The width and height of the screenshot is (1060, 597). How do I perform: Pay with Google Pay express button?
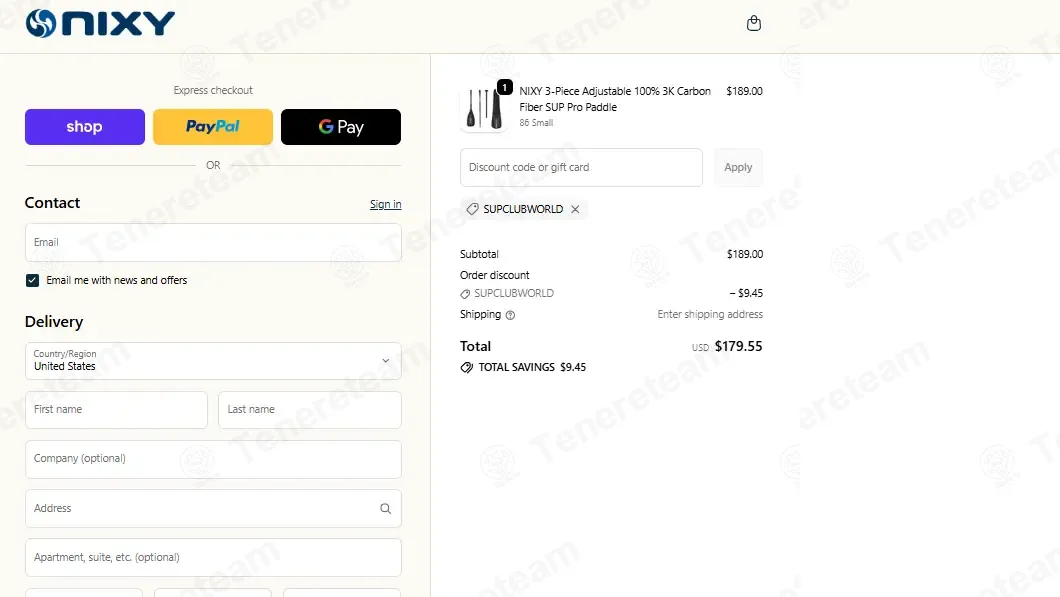click(x=341, y=127)
